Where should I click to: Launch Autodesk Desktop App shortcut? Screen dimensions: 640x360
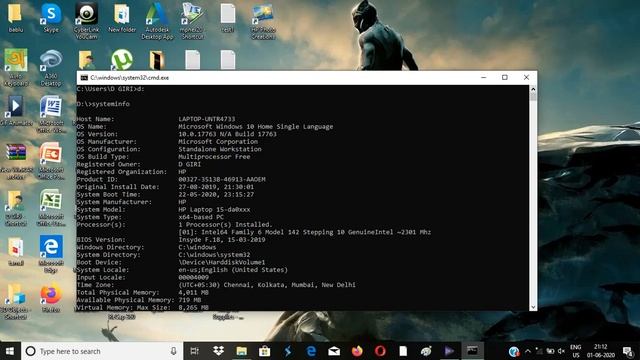(157, 20)
